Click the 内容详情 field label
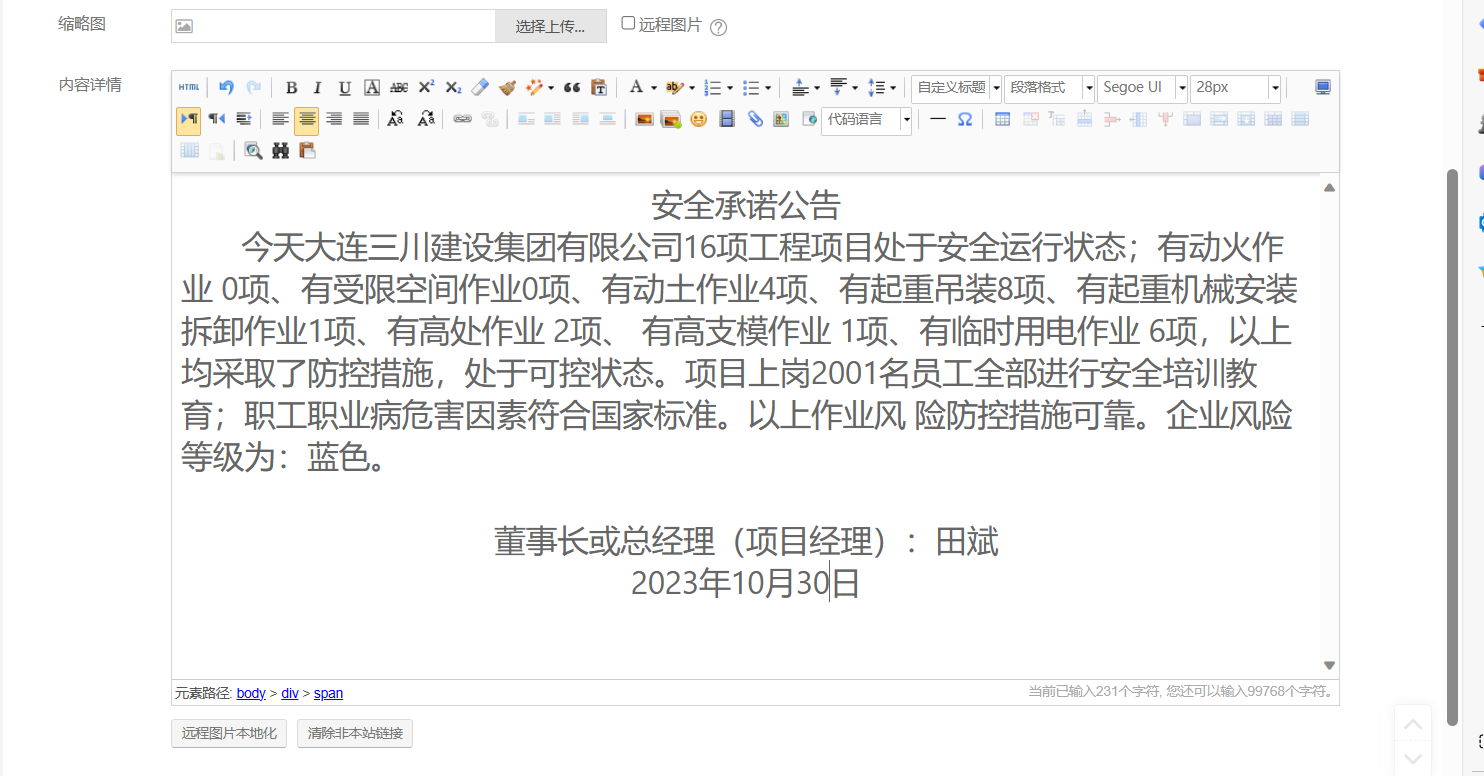 coord(90,85)
